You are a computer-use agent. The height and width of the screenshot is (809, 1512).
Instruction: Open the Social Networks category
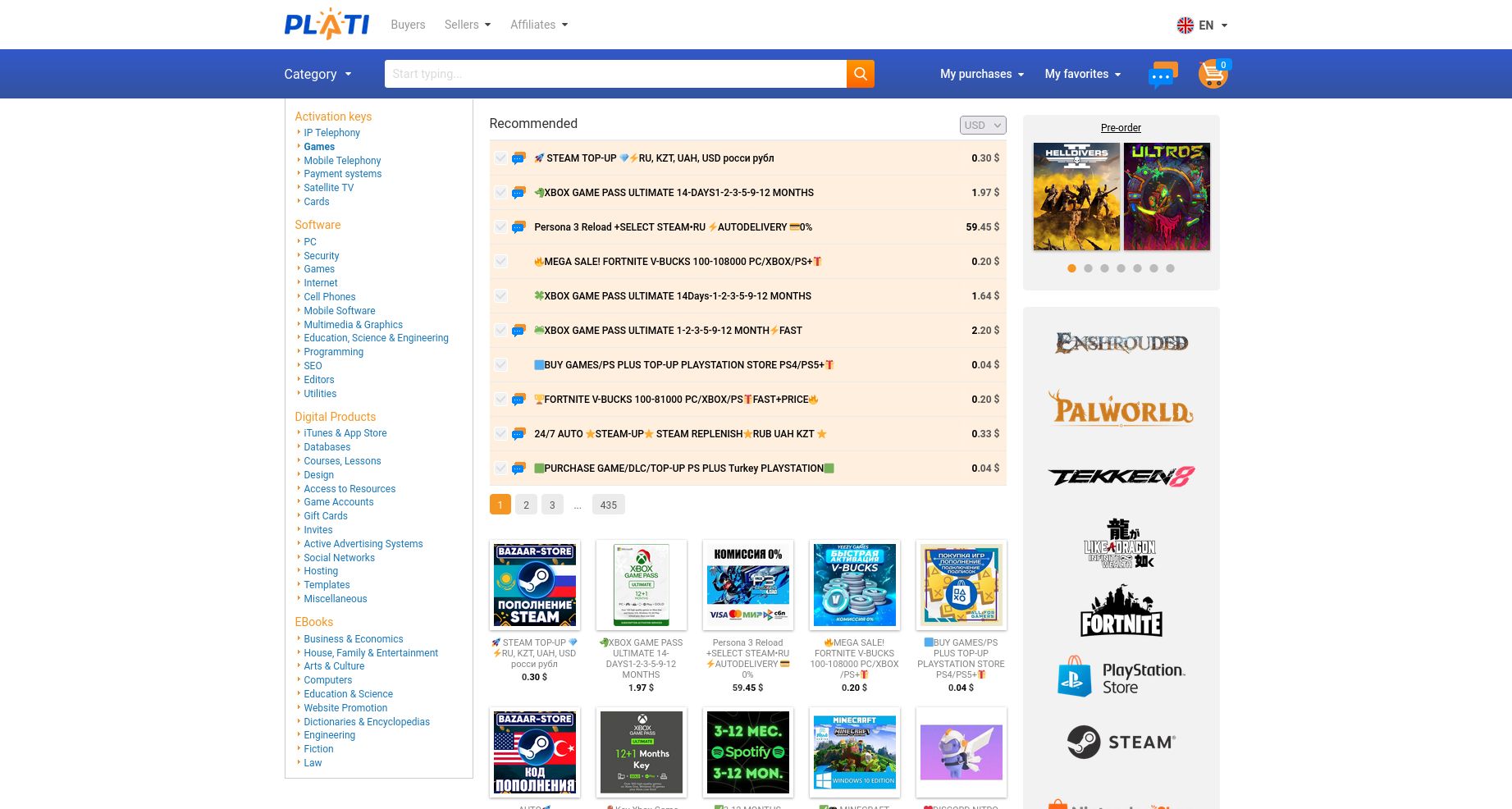(340, 558)
